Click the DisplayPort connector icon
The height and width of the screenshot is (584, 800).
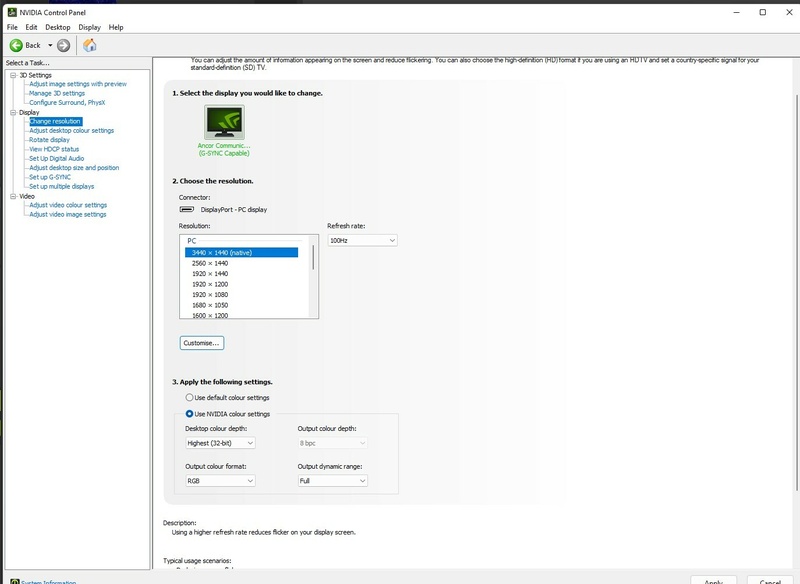click(x=187, y=209)
